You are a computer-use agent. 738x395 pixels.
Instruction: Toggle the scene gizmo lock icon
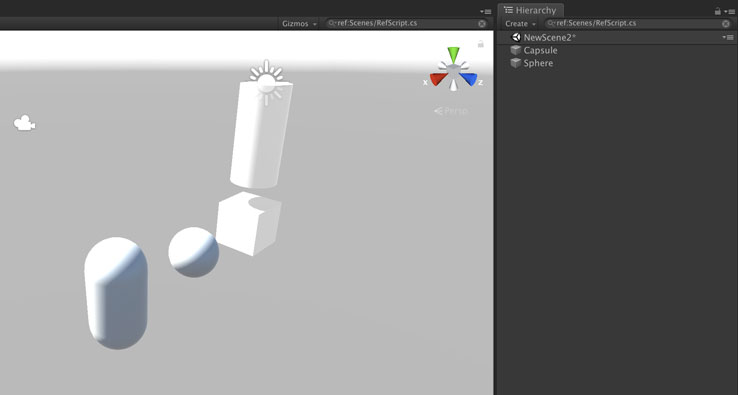coord(481,44)
